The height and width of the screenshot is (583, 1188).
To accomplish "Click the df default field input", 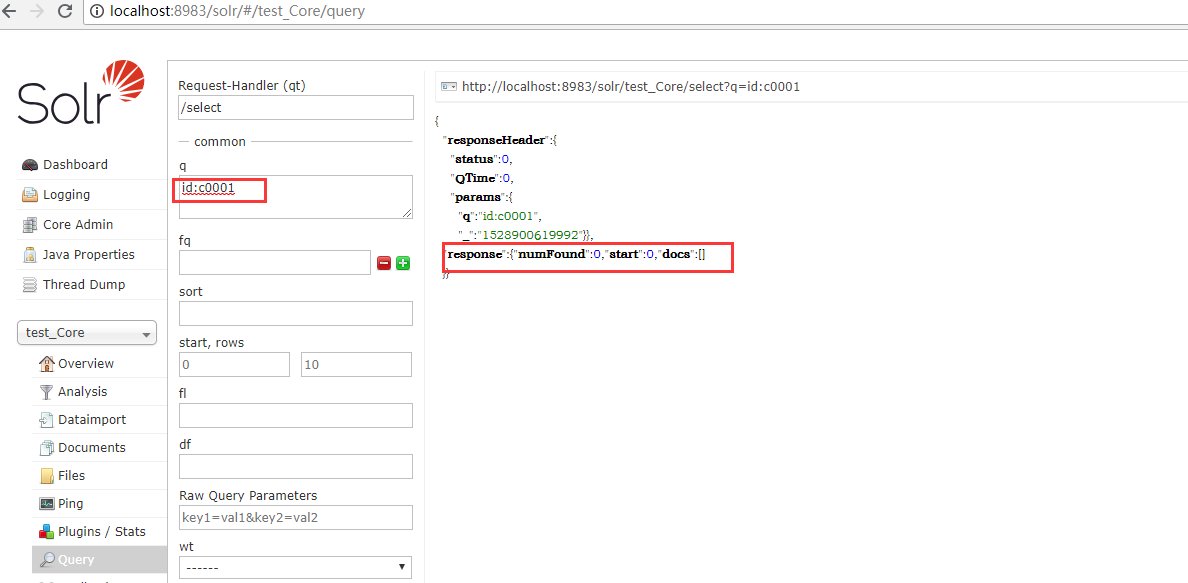I will pyautogui.click(x=295, y=466).
